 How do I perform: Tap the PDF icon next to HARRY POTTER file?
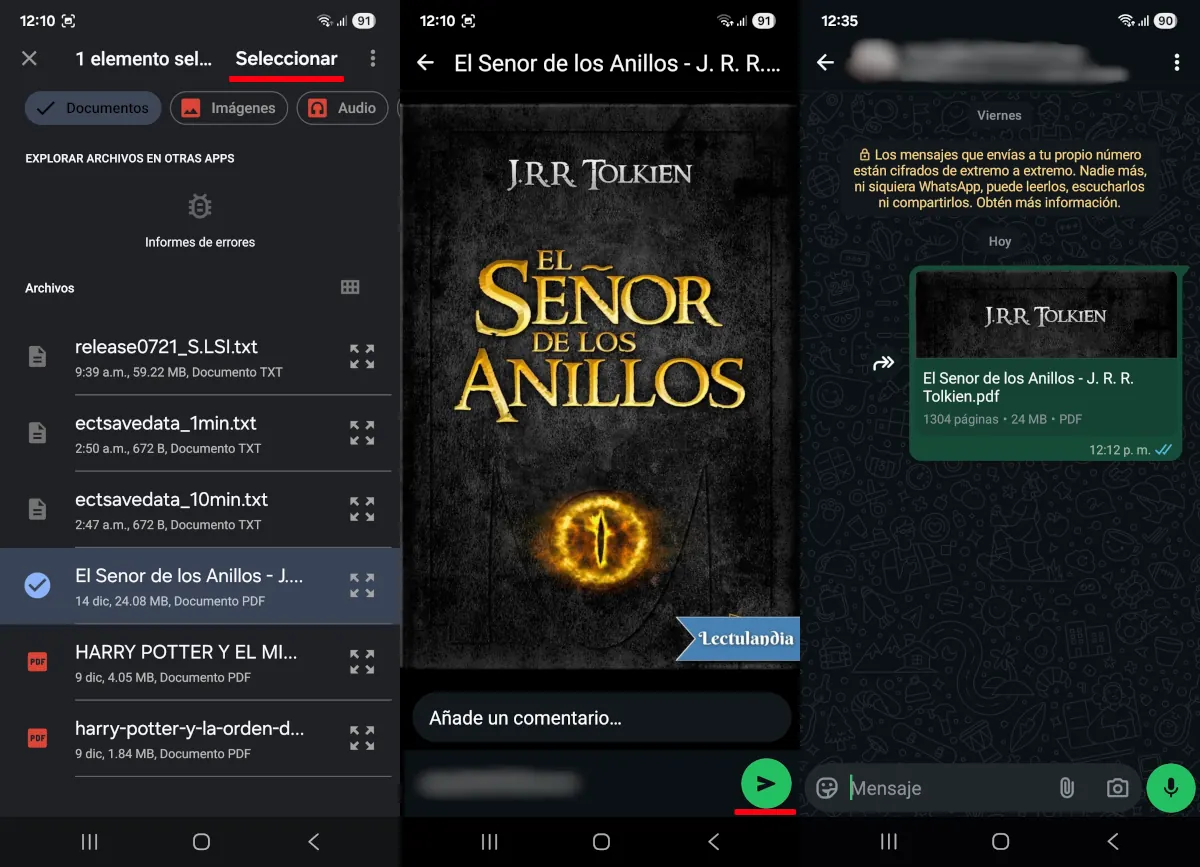38,662
